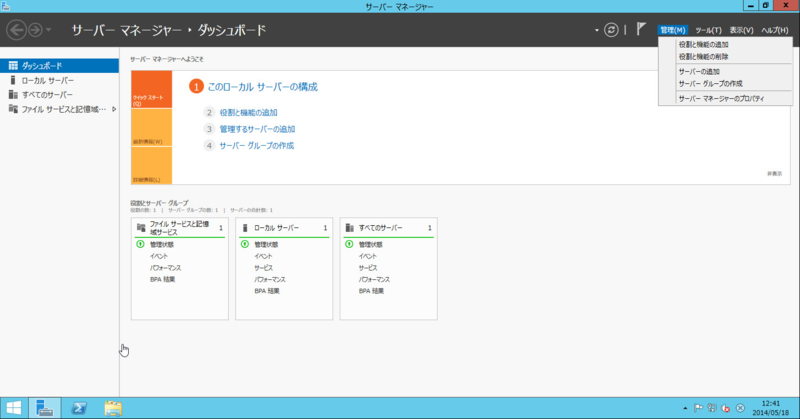Click the refresh icon in header
The height and width of the screenshot is (419, 800).
click(x=611, y=30)
